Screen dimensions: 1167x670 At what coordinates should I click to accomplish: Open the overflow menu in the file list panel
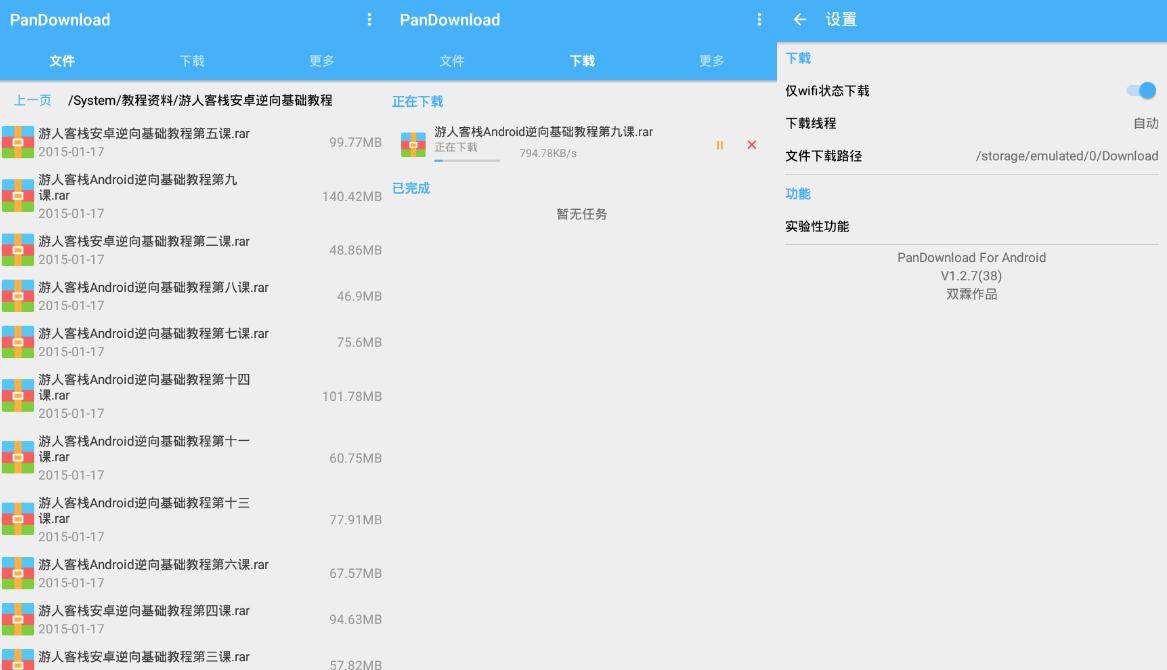click(x=369, y=20)
